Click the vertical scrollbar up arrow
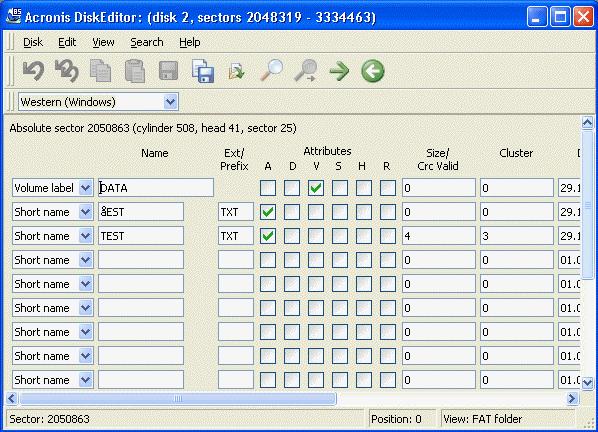The image size is (598, 432). [x=587, y=123]
